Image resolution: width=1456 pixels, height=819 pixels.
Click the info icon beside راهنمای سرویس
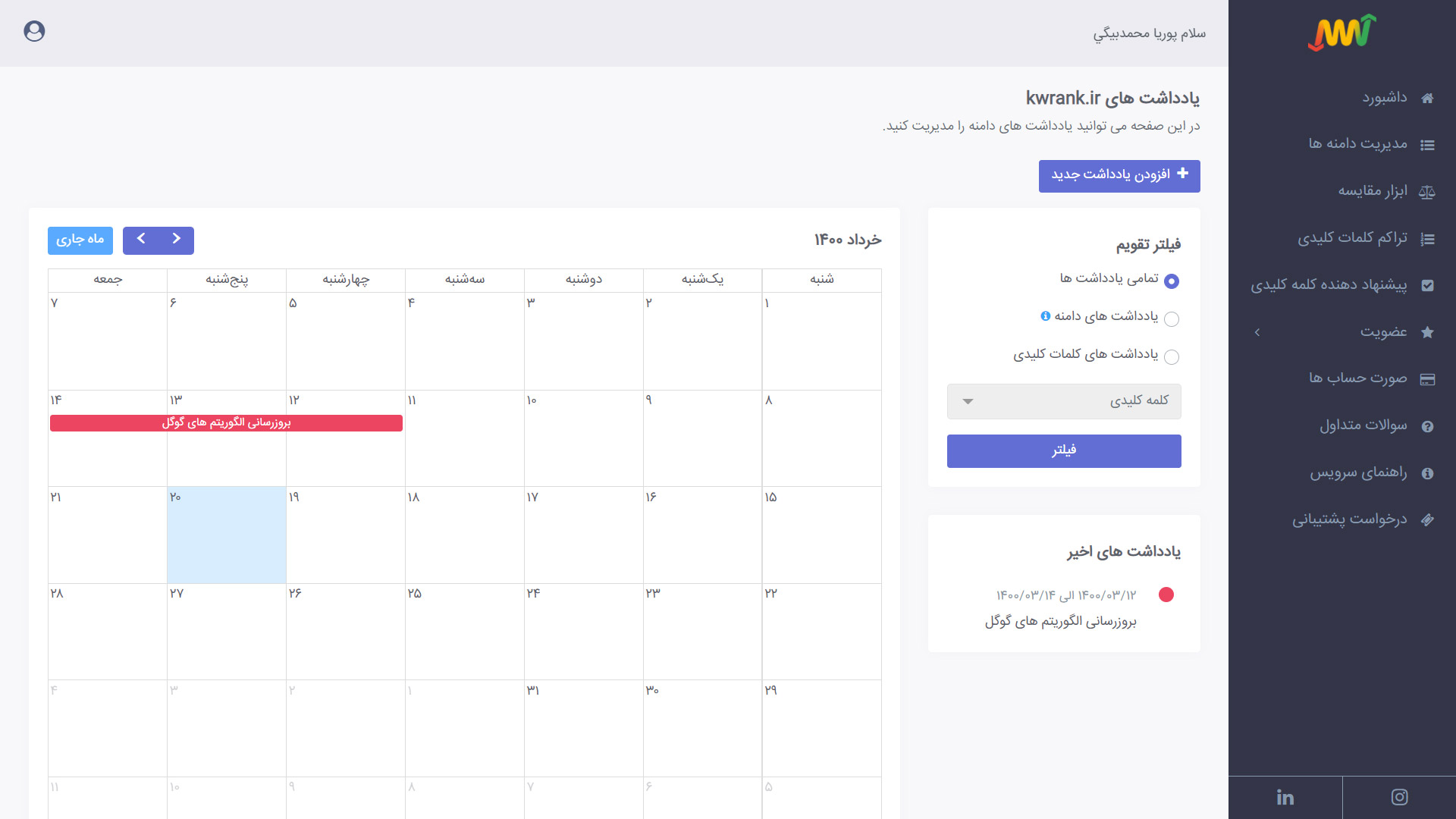click(1427, 473)
